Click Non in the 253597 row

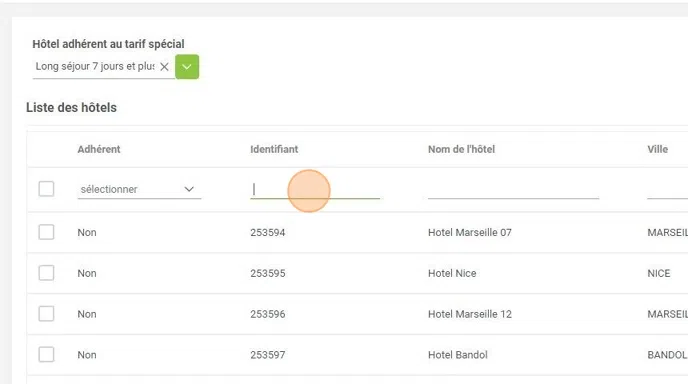tap(87, 355)
